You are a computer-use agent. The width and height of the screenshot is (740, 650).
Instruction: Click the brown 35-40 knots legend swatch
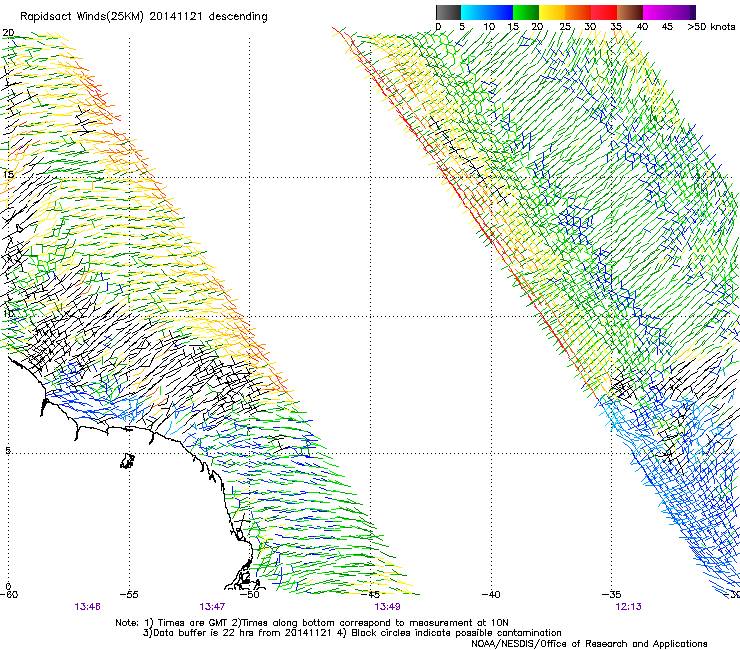point(630,12)
